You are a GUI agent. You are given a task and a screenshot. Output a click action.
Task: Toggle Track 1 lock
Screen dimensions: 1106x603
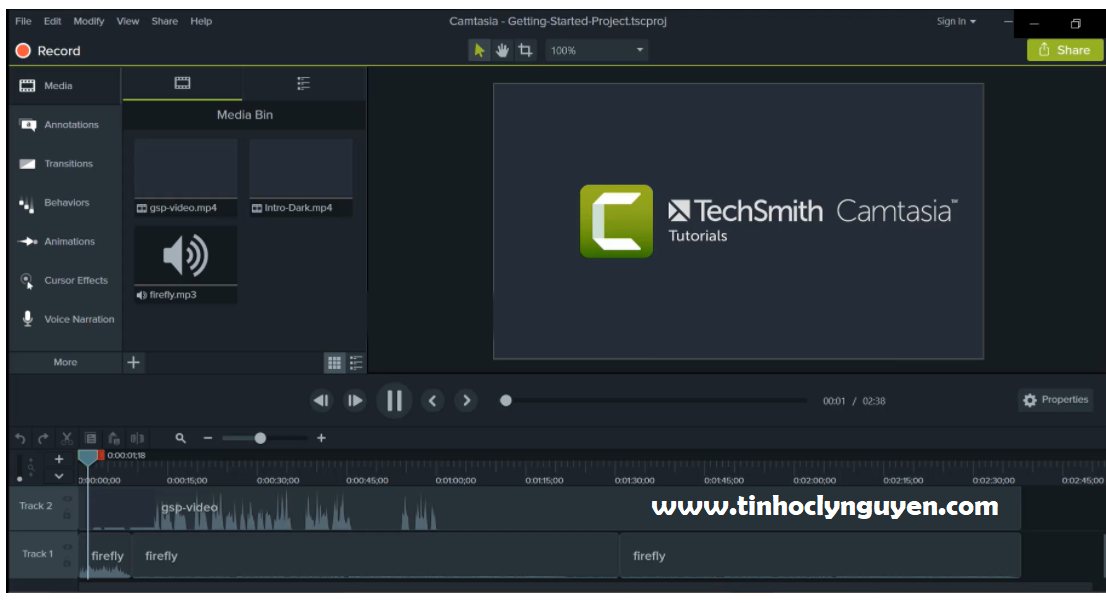[x=67, y=563]
